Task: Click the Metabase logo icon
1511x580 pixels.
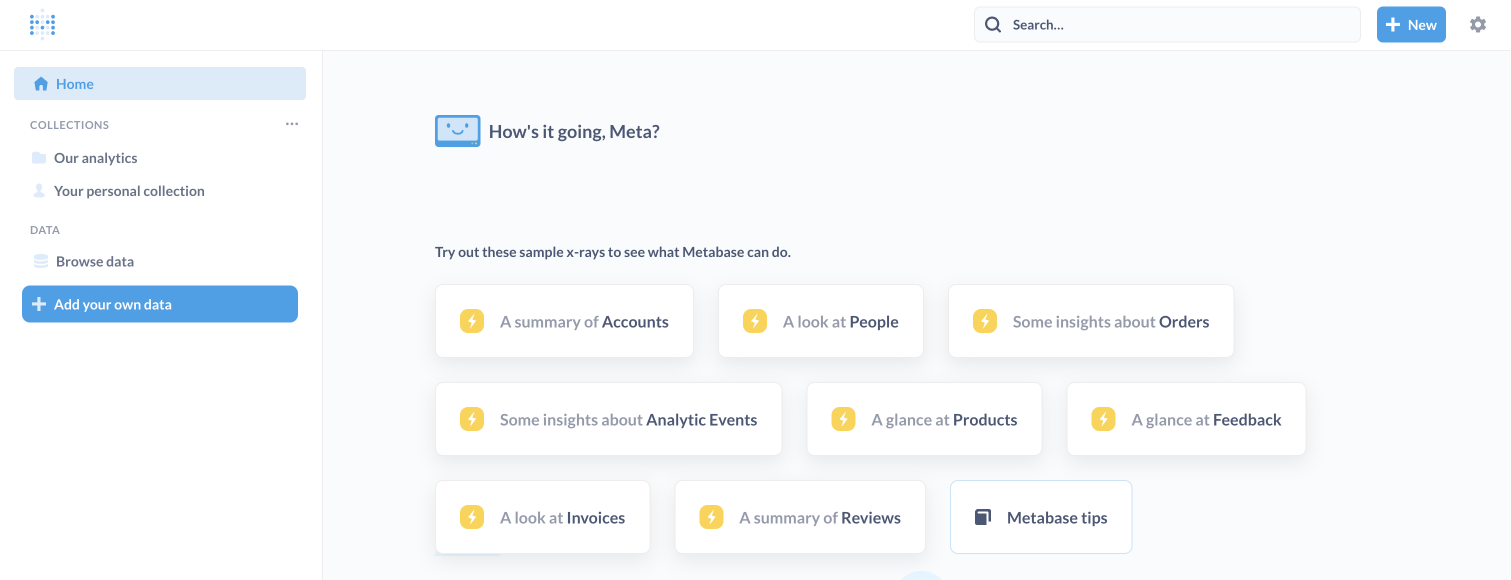Action: coord(42,24)
